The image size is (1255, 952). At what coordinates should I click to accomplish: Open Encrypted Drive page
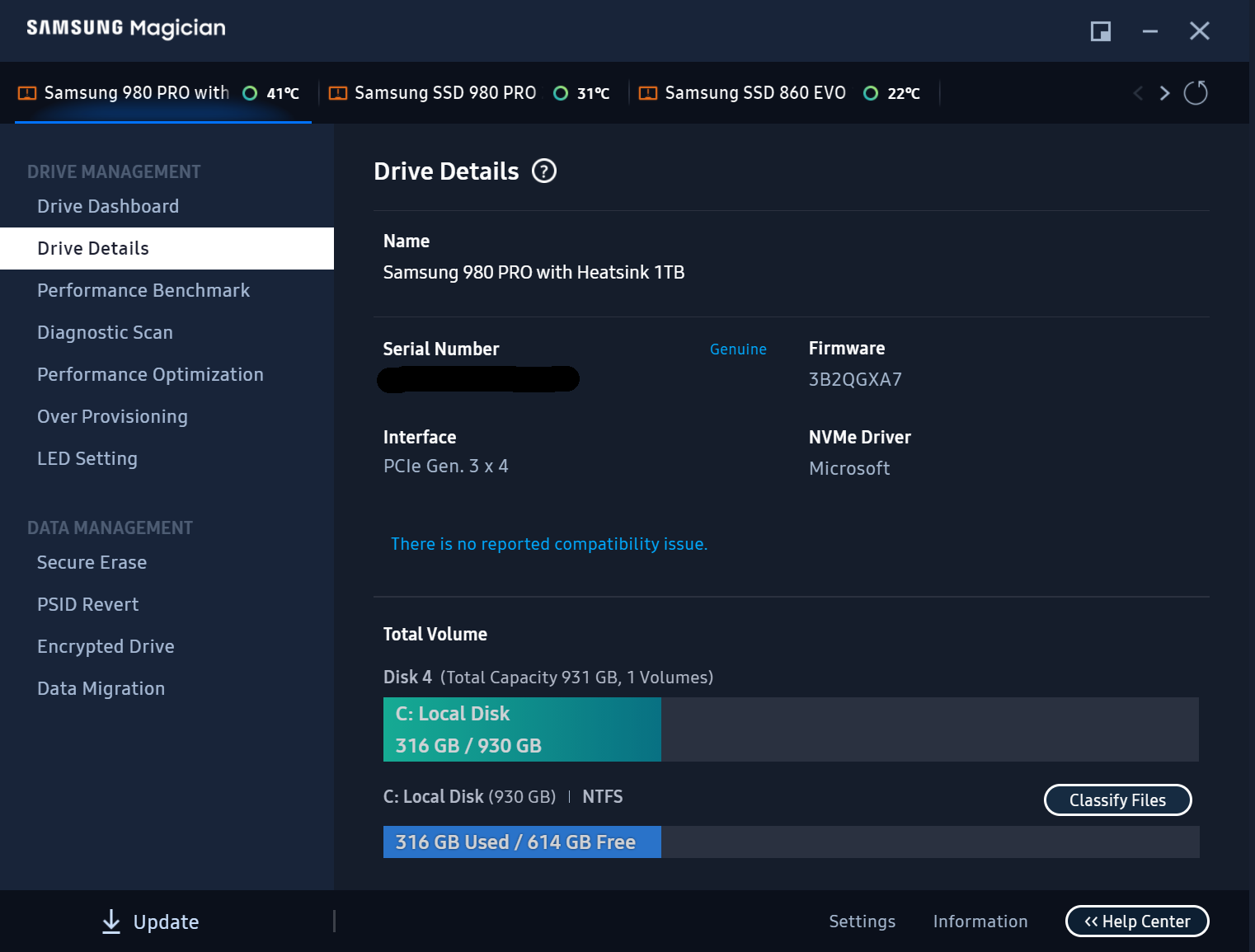point(167,646)
